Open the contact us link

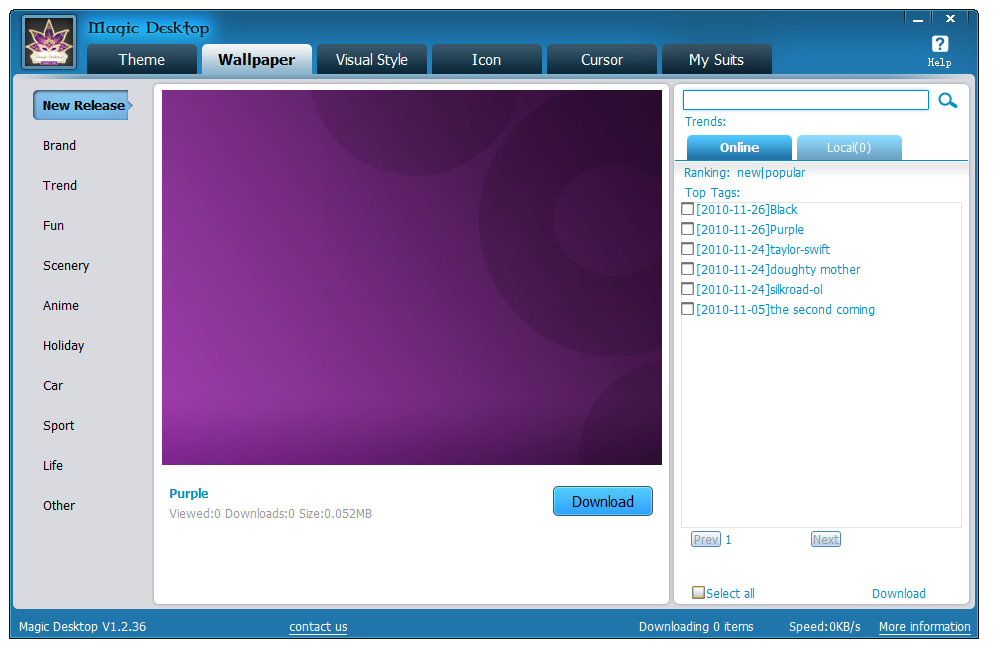click(x=318, y=627)
